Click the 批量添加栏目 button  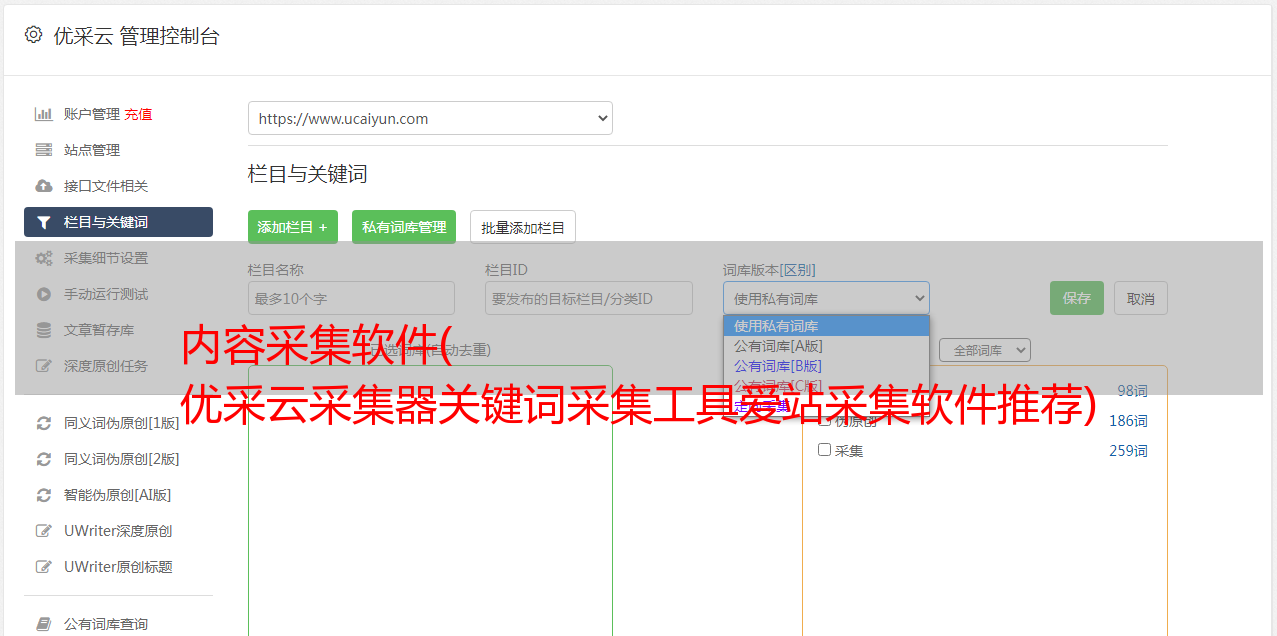pos(523,227)
